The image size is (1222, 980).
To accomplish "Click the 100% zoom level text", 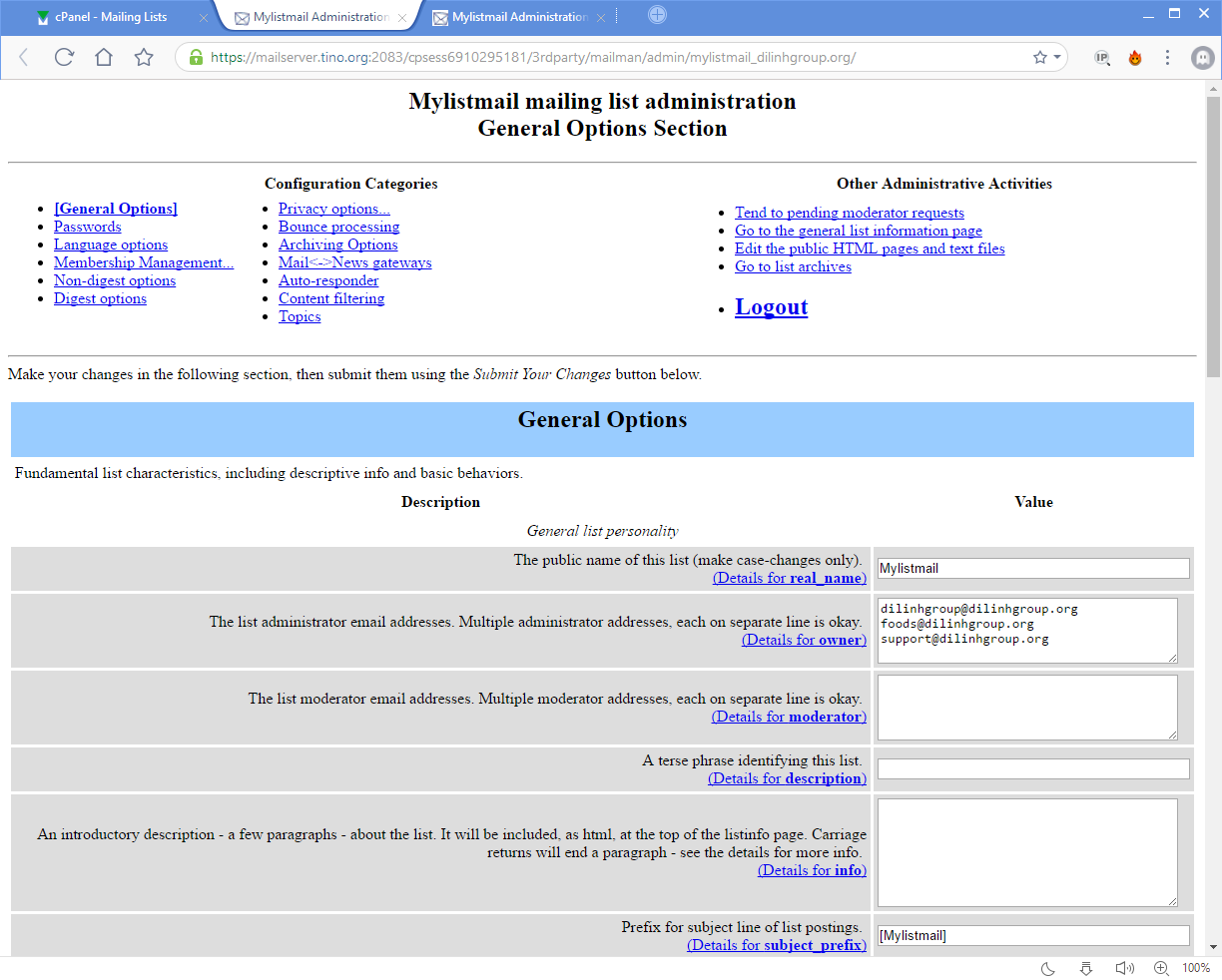I will (1196, 968).
